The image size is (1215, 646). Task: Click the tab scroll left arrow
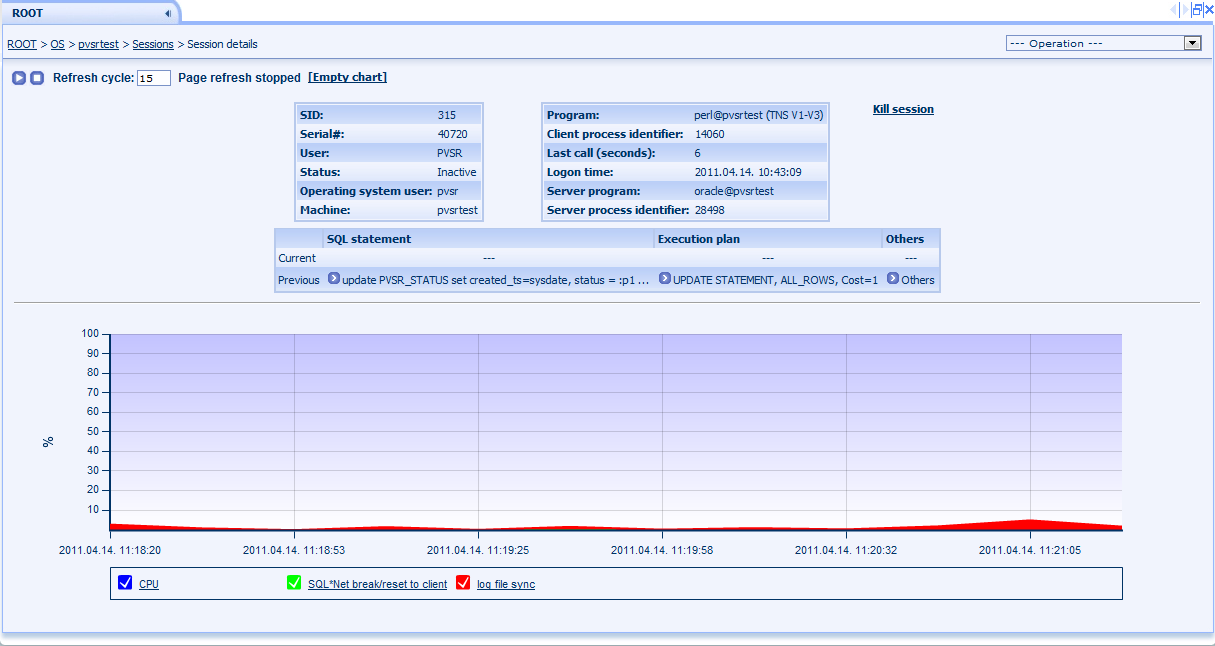1174,9
